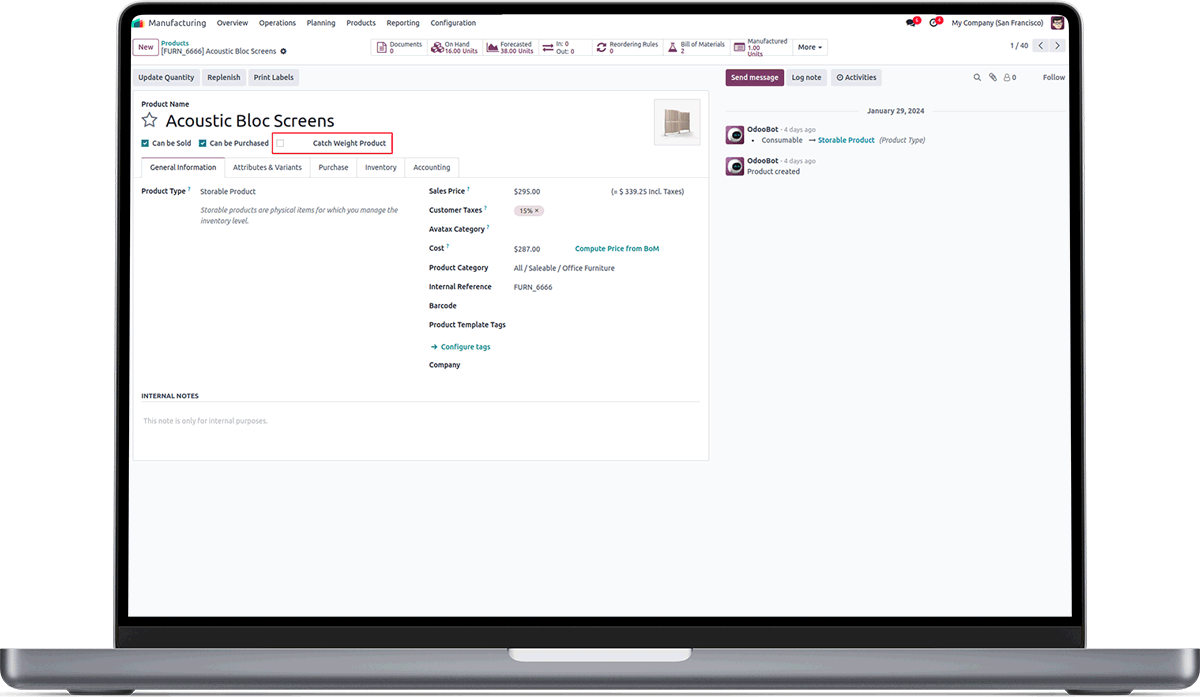The image size is (1200, 697).
Task: Open the Documents smart button
Action: [x=399, y=47]
